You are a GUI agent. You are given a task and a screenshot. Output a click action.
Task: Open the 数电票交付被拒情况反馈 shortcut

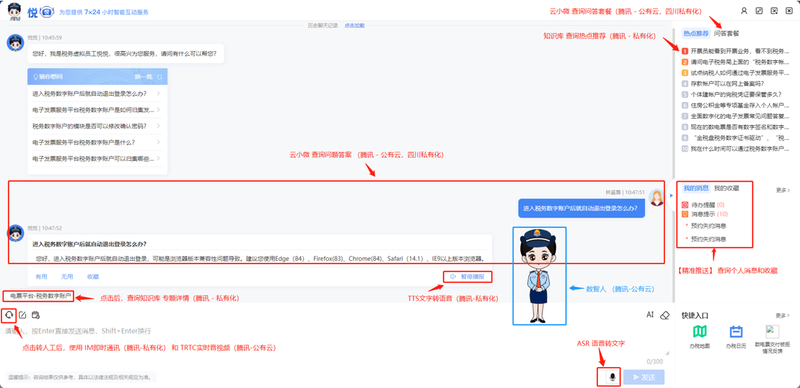click(772, 331)
